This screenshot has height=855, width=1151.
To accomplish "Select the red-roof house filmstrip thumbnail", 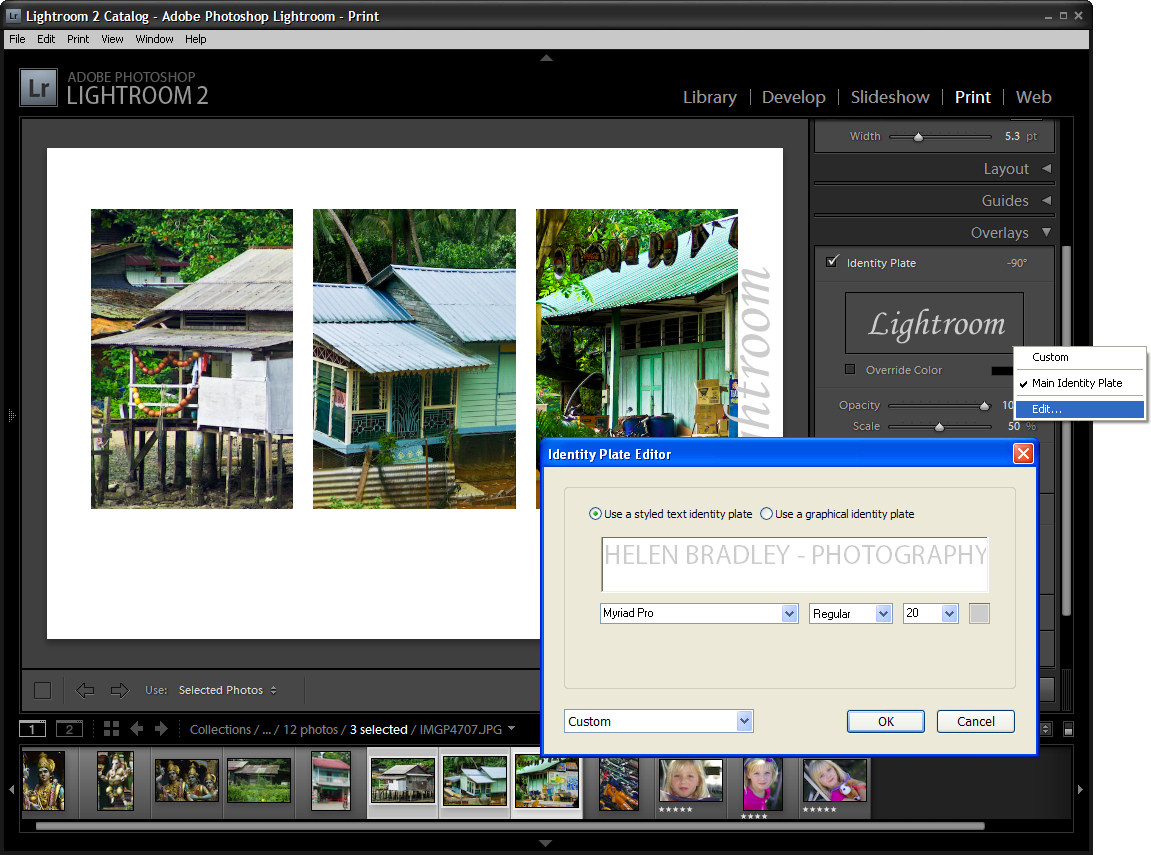I will (331, 780).
